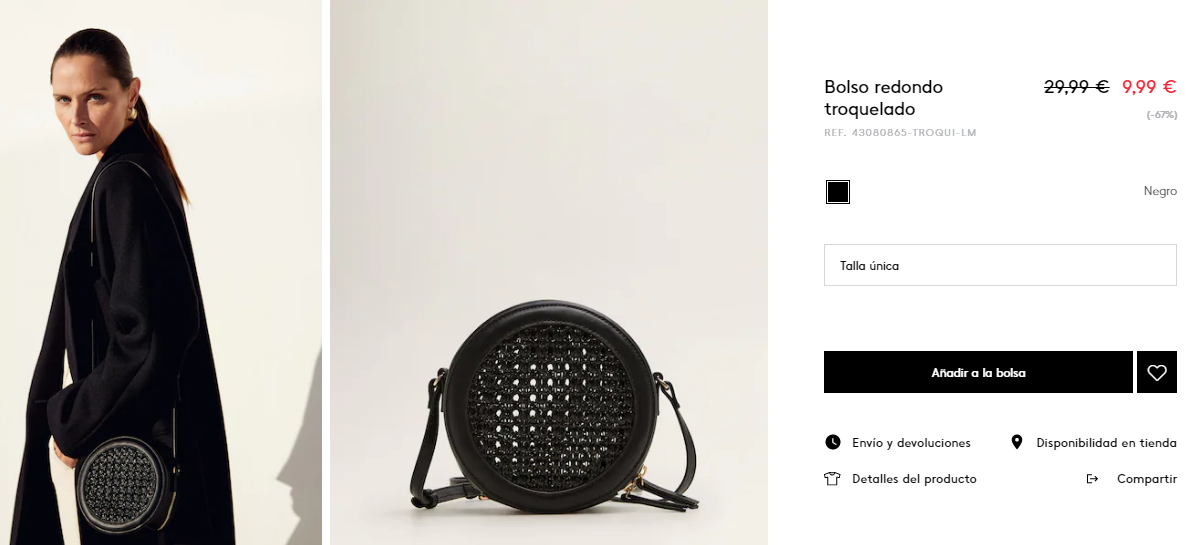
Task: Click the location pin icon
Action: [x=1017, y=442]
